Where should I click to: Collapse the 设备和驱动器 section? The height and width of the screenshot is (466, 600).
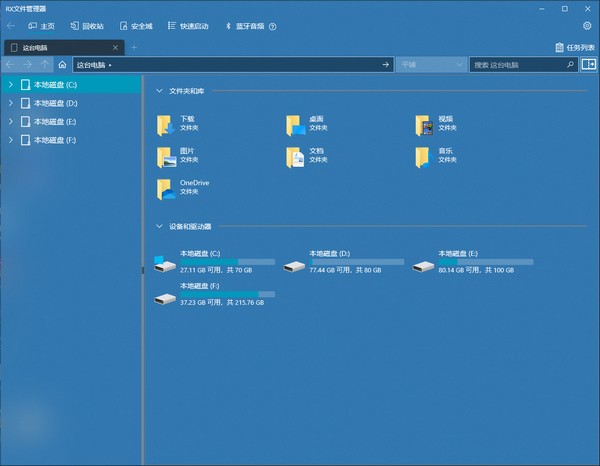tap(159, 226)
